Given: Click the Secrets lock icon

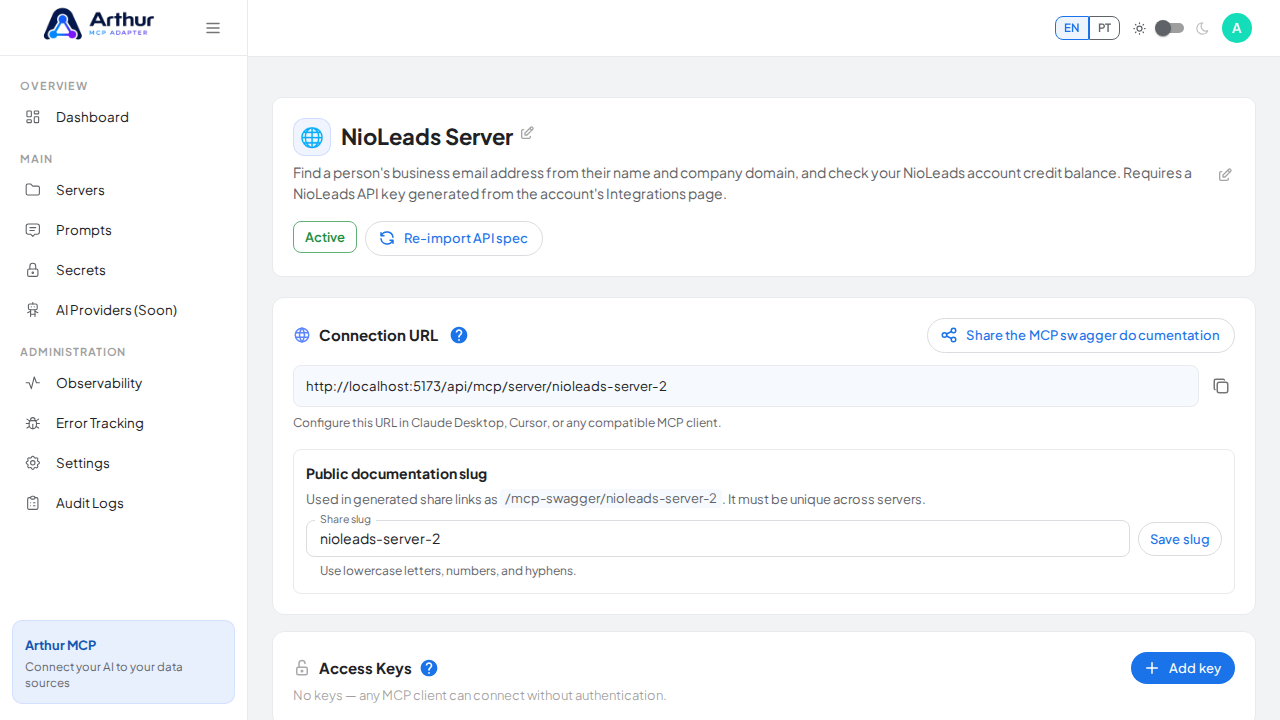Looking at the screenshot, I should [x=33, y=270].
